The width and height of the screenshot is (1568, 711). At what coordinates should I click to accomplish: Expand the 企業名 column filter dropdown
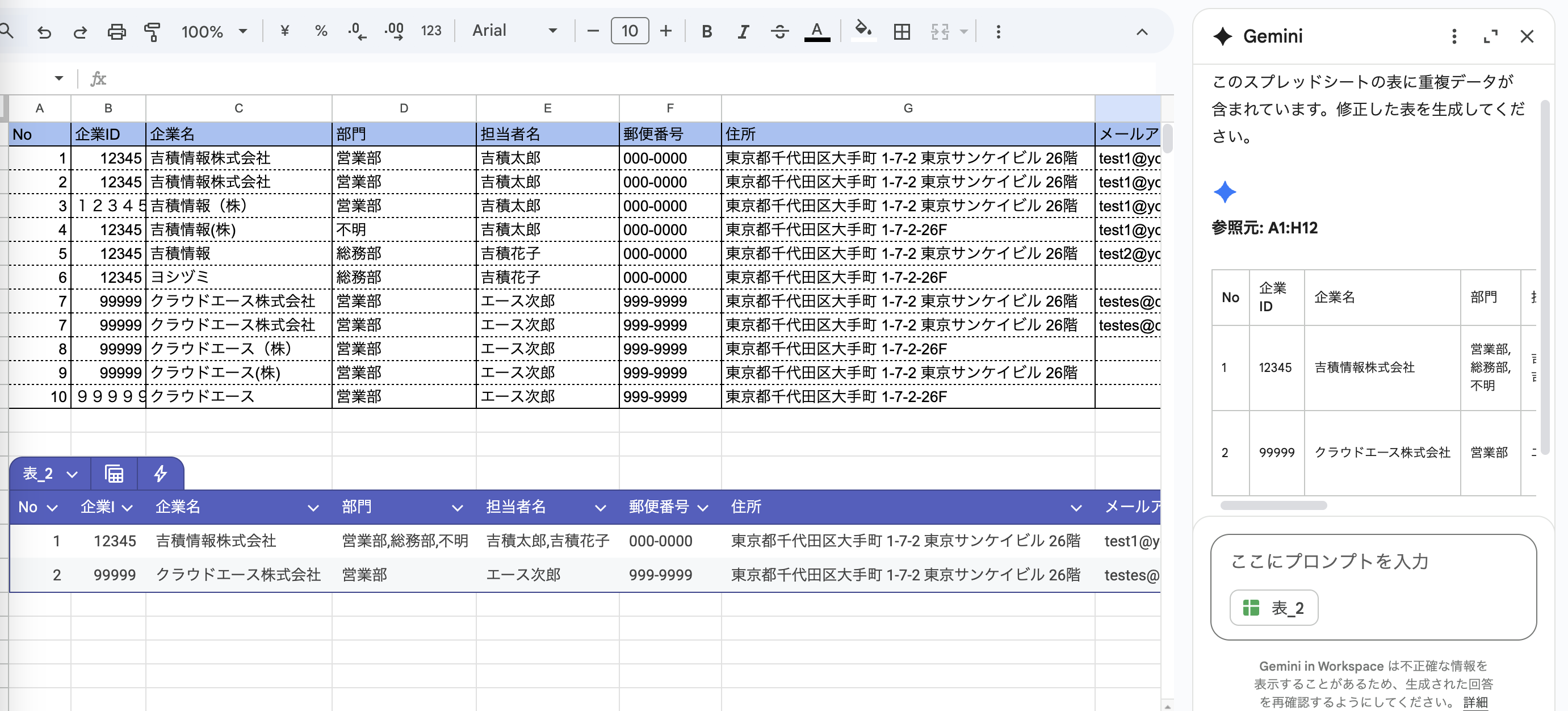313,508
